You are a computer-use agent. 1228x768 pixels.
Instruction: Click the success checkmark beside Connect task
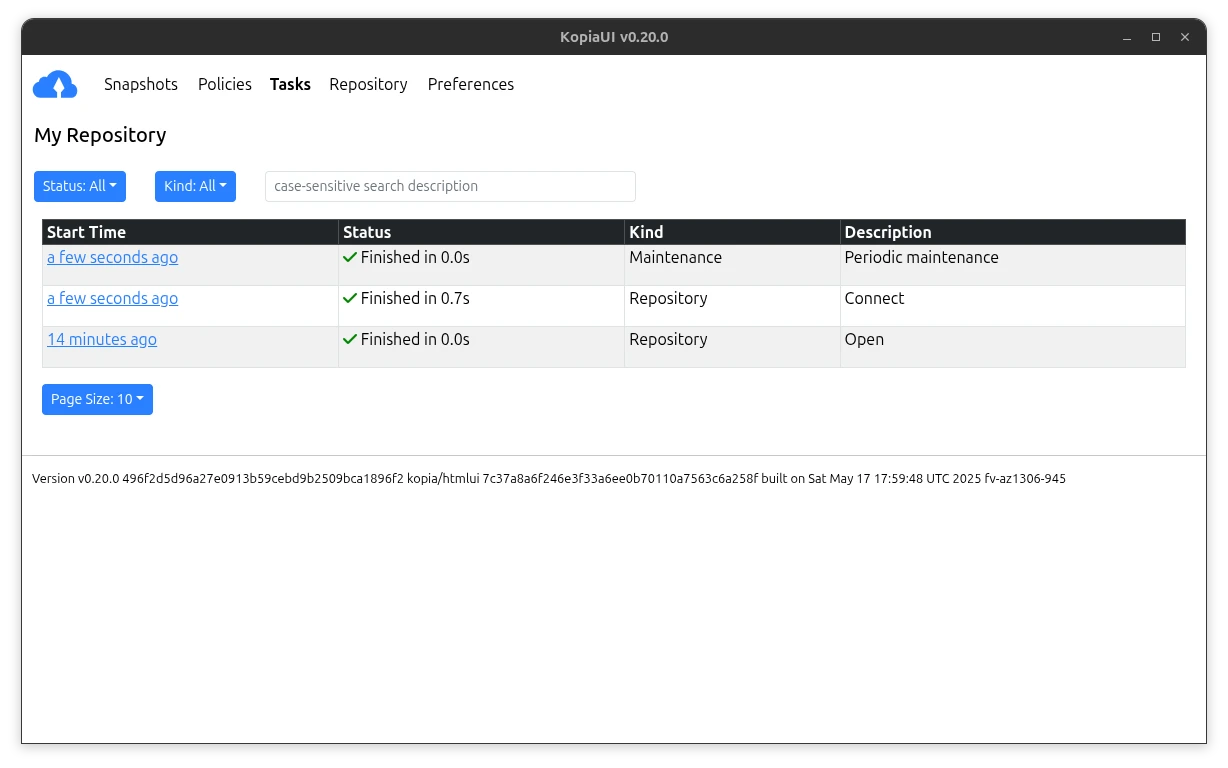pos(350,298)
